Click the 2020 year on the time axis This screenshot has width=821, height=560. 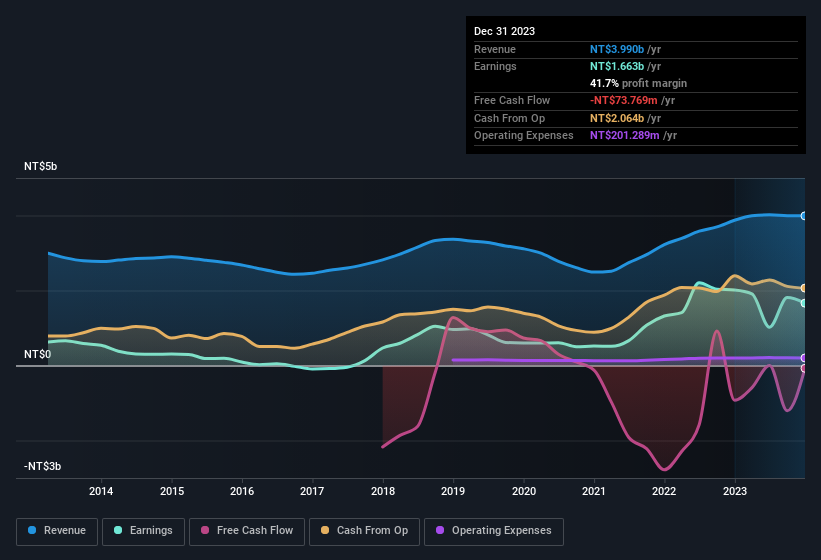[524, 491]
